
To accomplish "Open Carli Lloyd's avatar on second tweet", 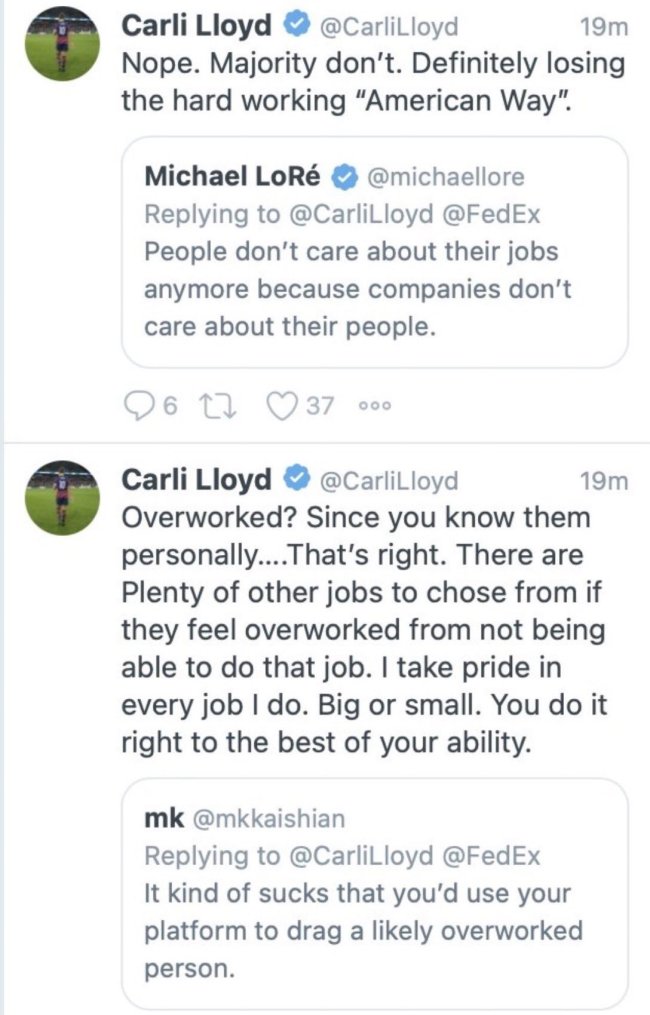I will point(61,498).
